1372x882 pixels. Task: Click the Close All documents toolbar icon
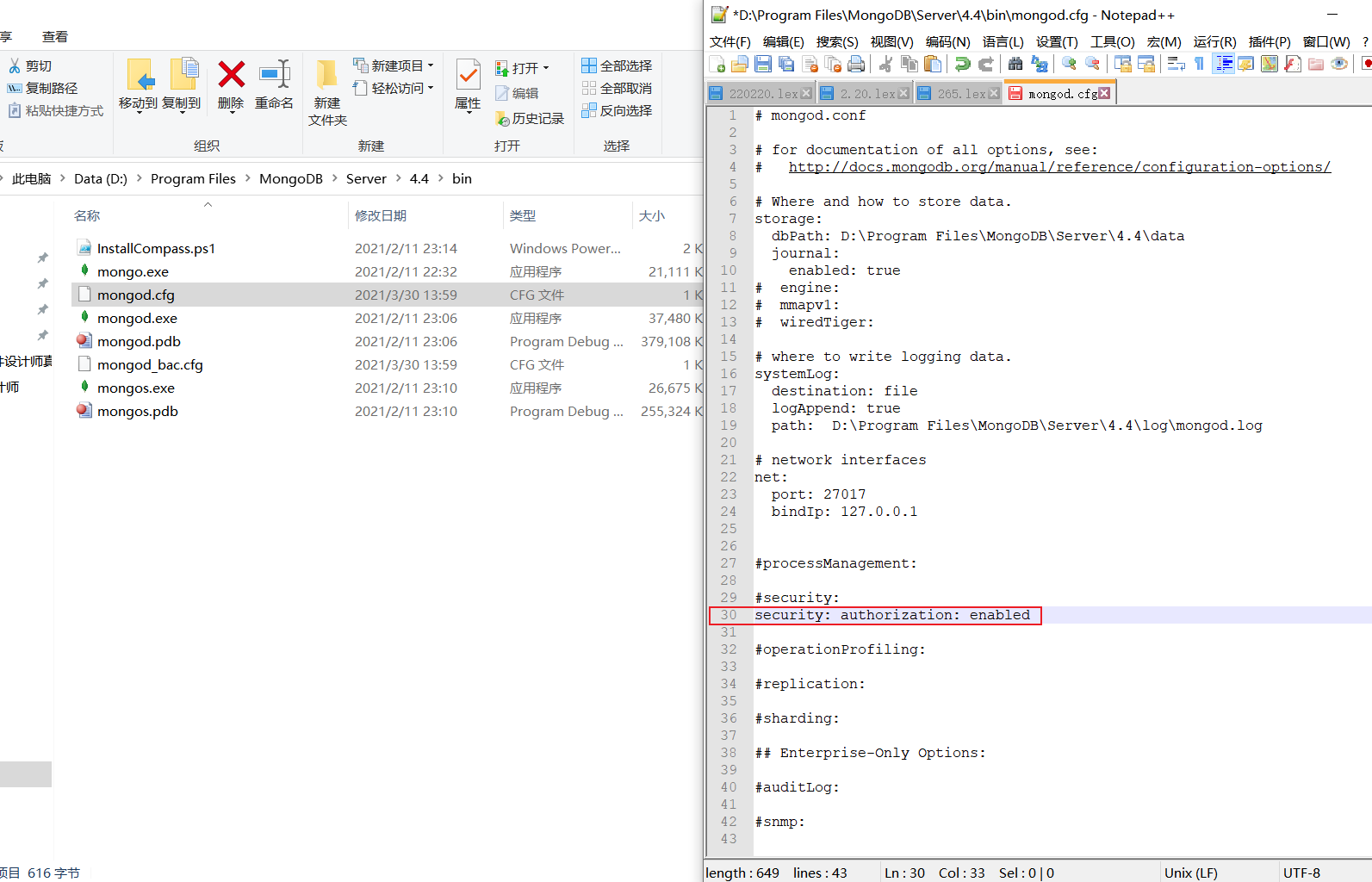click(833, 64)
